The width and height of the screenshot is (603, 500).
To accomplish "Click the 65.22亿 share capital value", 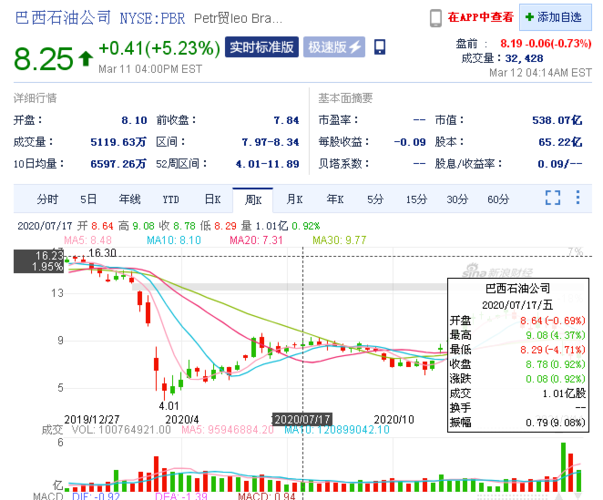I will [x=560, y=142].
